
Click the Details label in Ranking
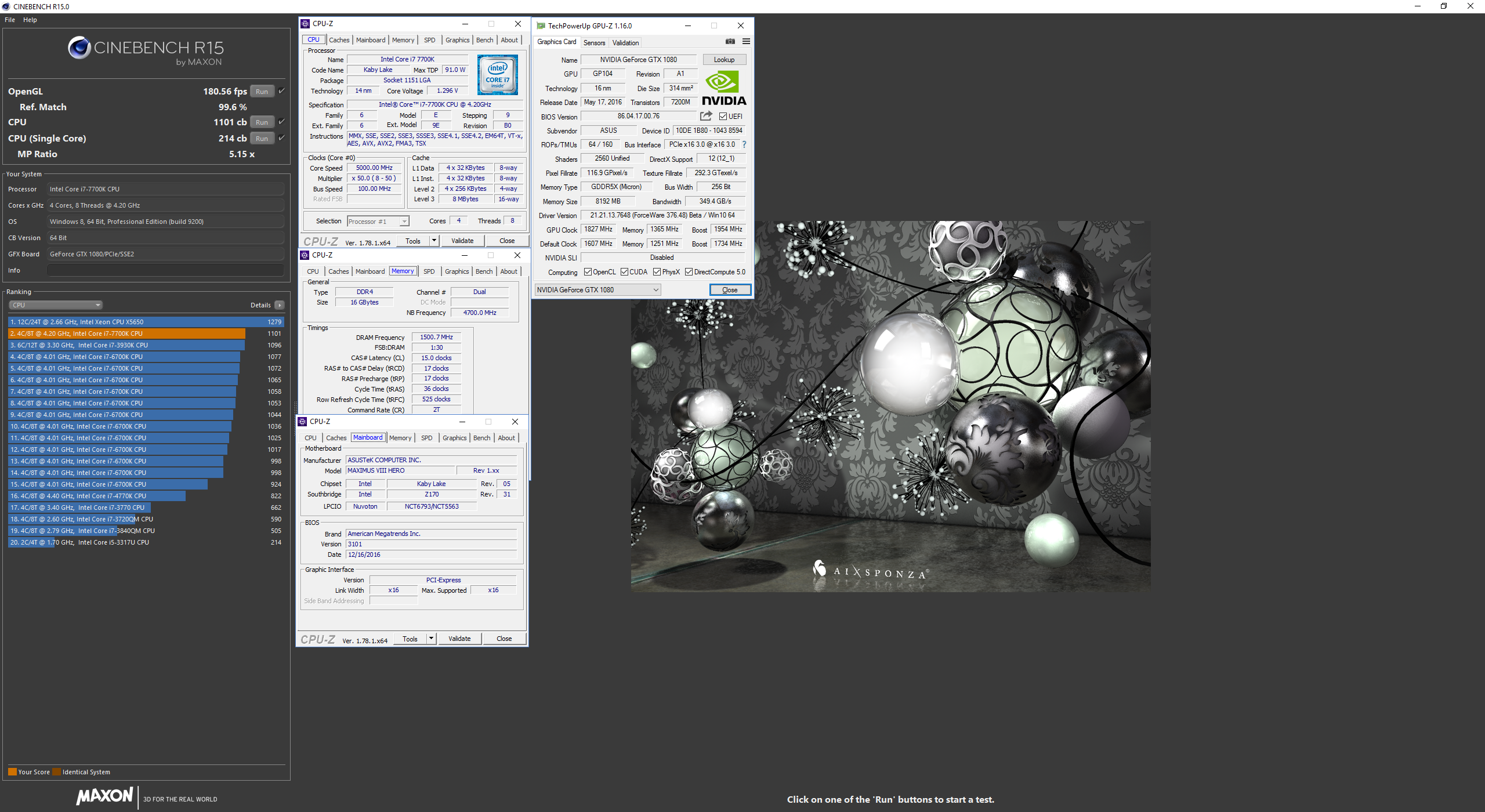[x=260, y=305]
